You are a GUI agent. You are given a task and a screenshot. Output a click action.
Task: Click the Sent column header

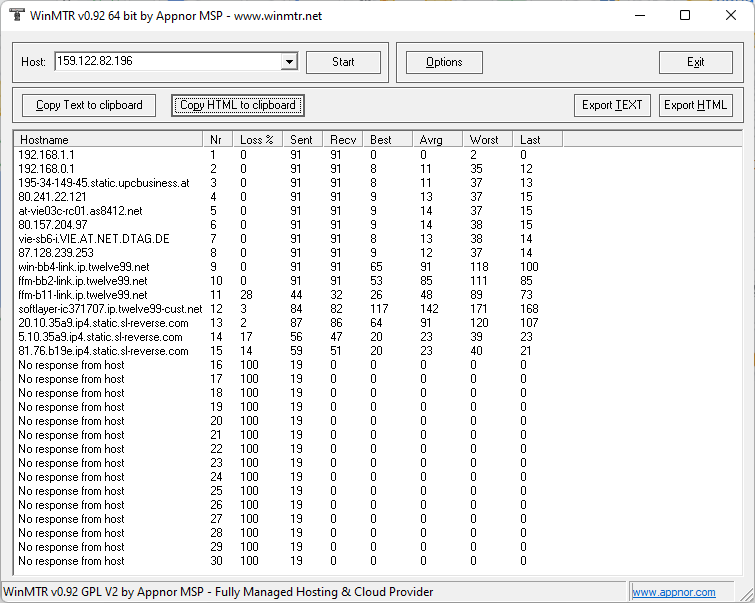tap(303, 140)
